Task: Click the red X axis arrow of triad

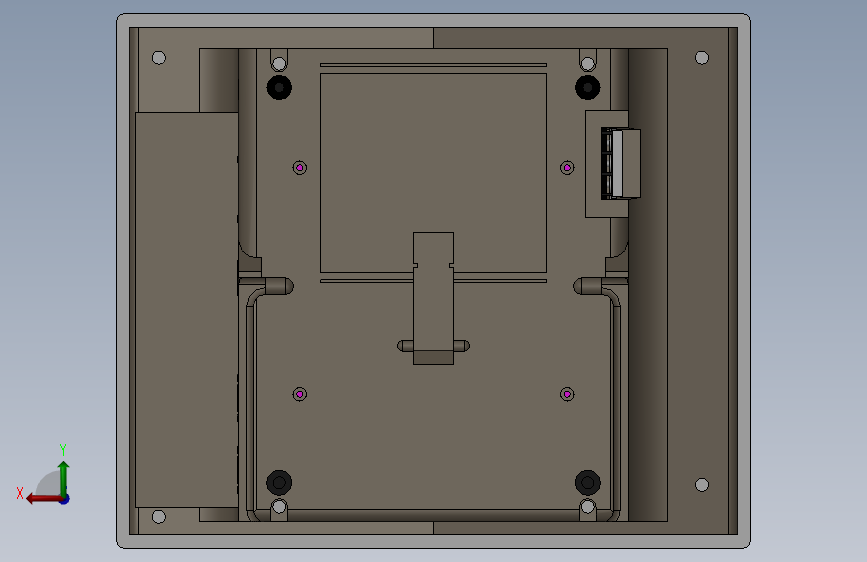Action: tap(43, 499)
